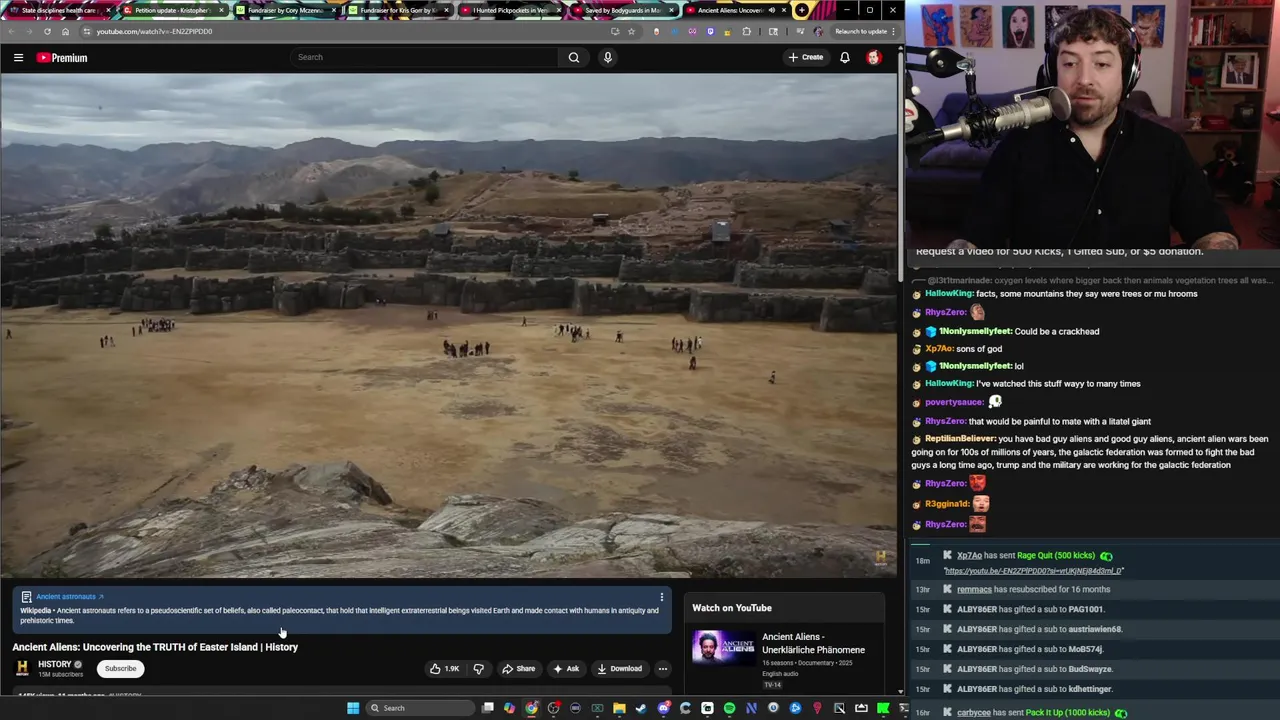Open the Xp7Ao request video link

1033,571
